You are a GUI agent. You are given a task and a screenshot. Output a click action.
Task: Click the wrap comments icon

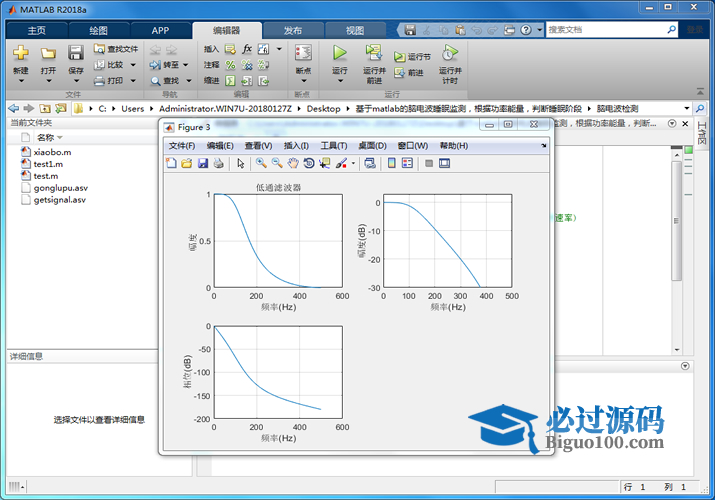point(263,65)
